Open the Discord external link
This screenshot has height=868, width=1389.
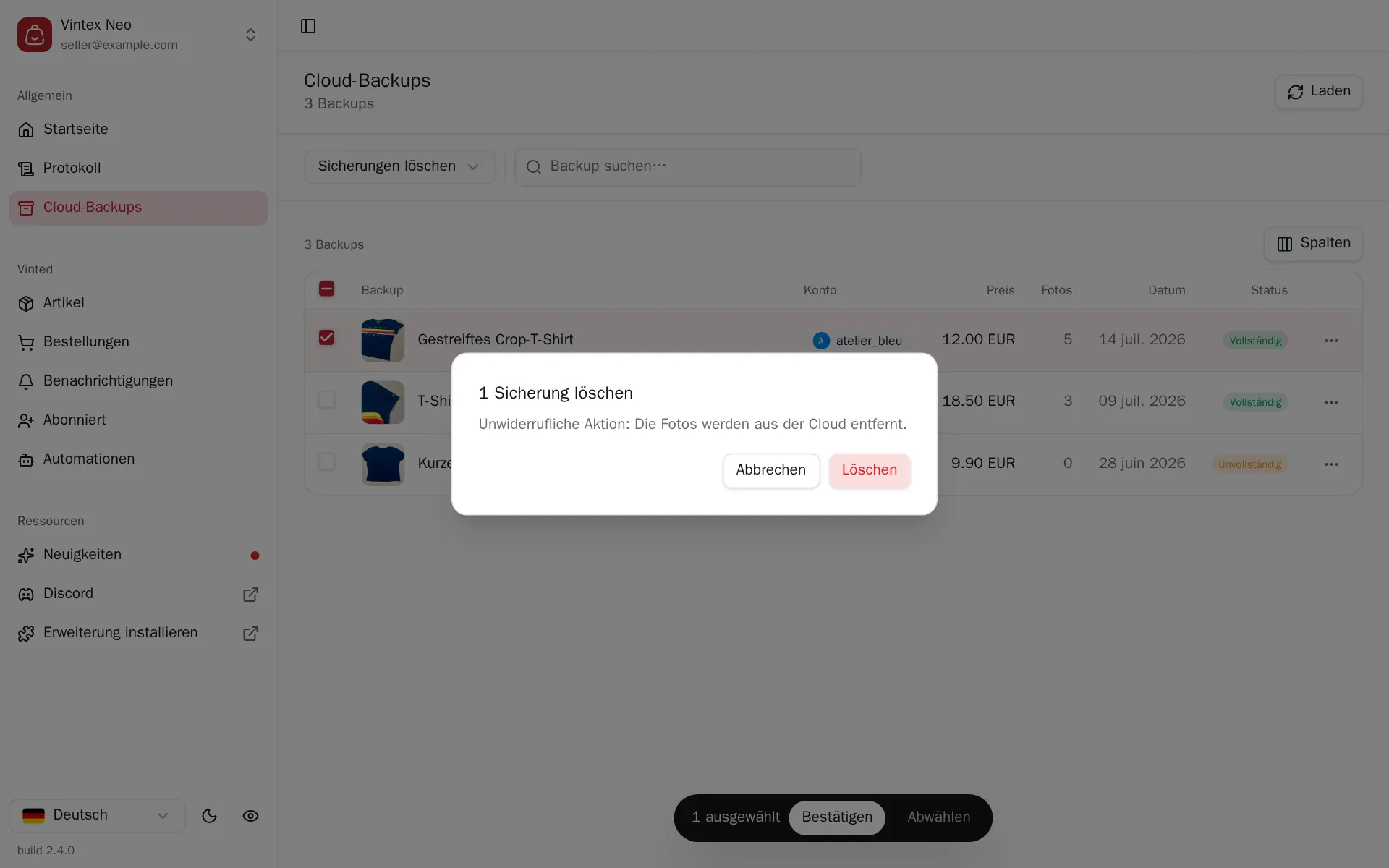coord(138,594)
